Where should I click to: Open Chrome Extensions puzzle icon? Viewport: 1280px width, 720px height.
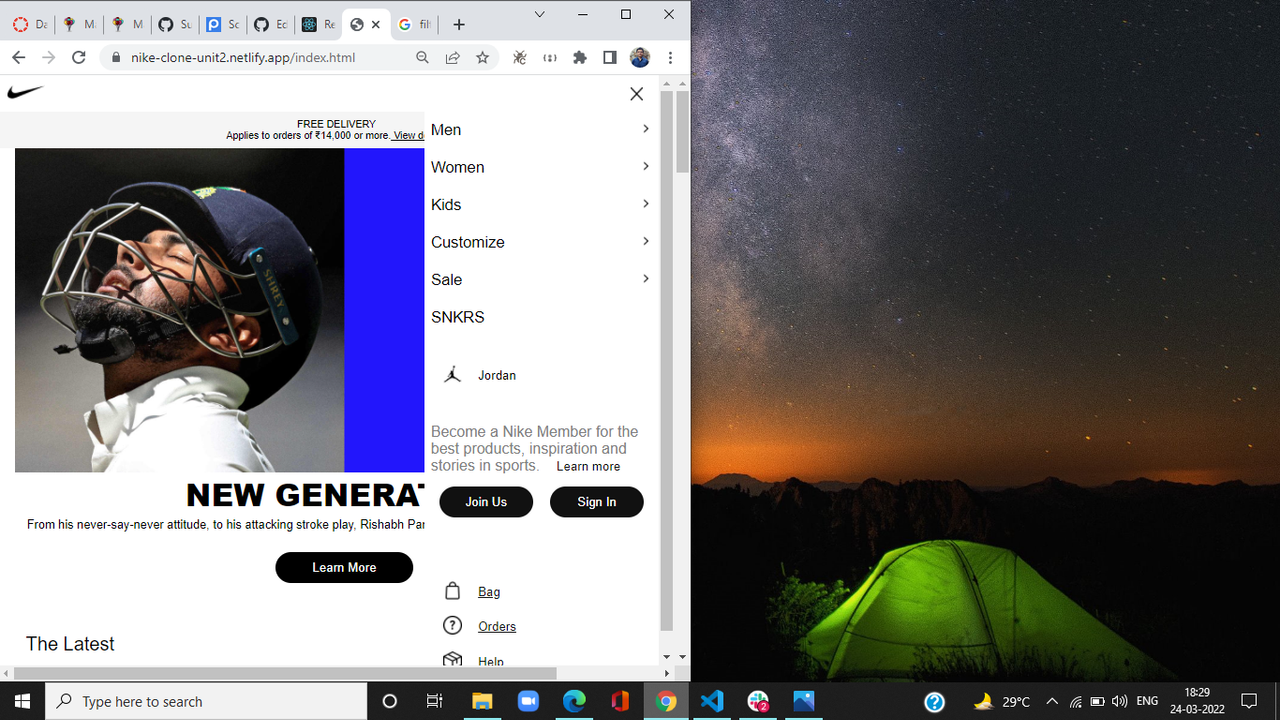coord(580,58)
